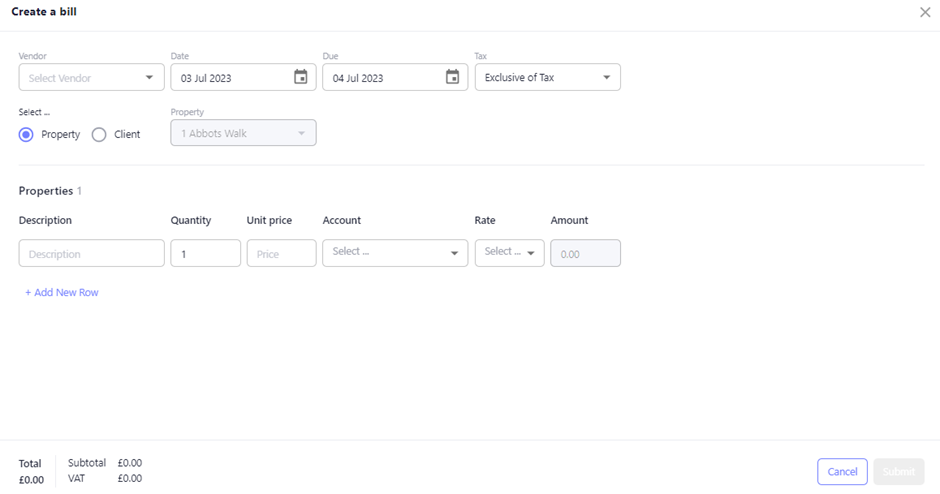
Task: Expand the Exclusive of Tax dropdown
Action: [547, 78]
